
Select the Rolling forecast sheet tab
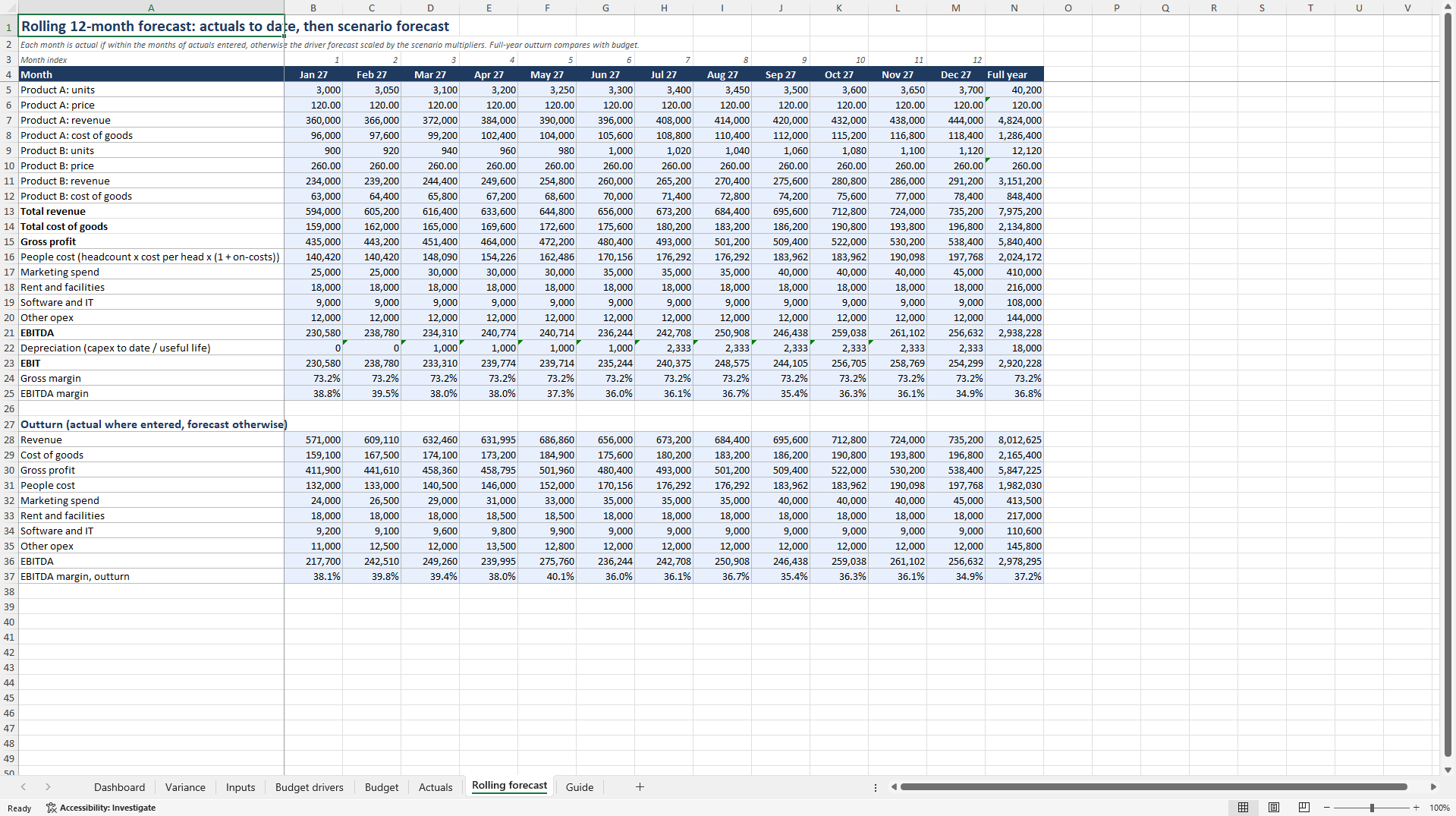pos(509,786)
